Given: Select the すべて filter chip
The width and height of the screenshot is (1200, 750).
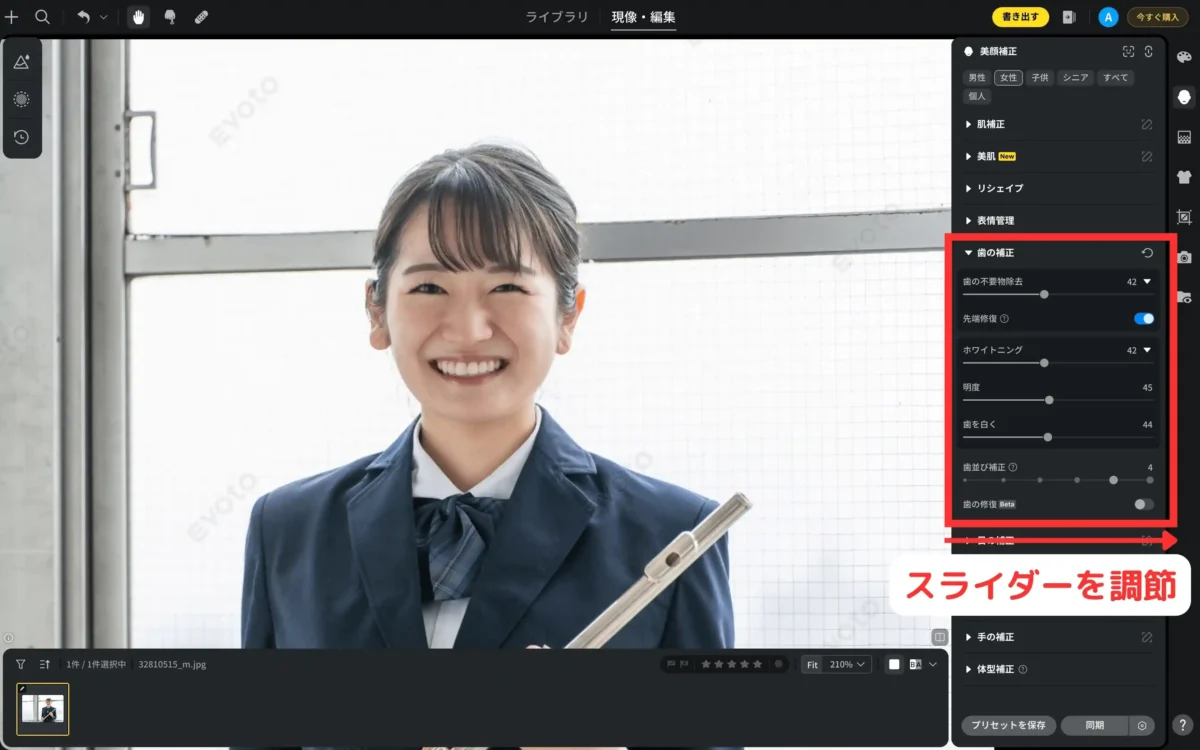Looking at the screenshot, I should [x=1114, y=77].
